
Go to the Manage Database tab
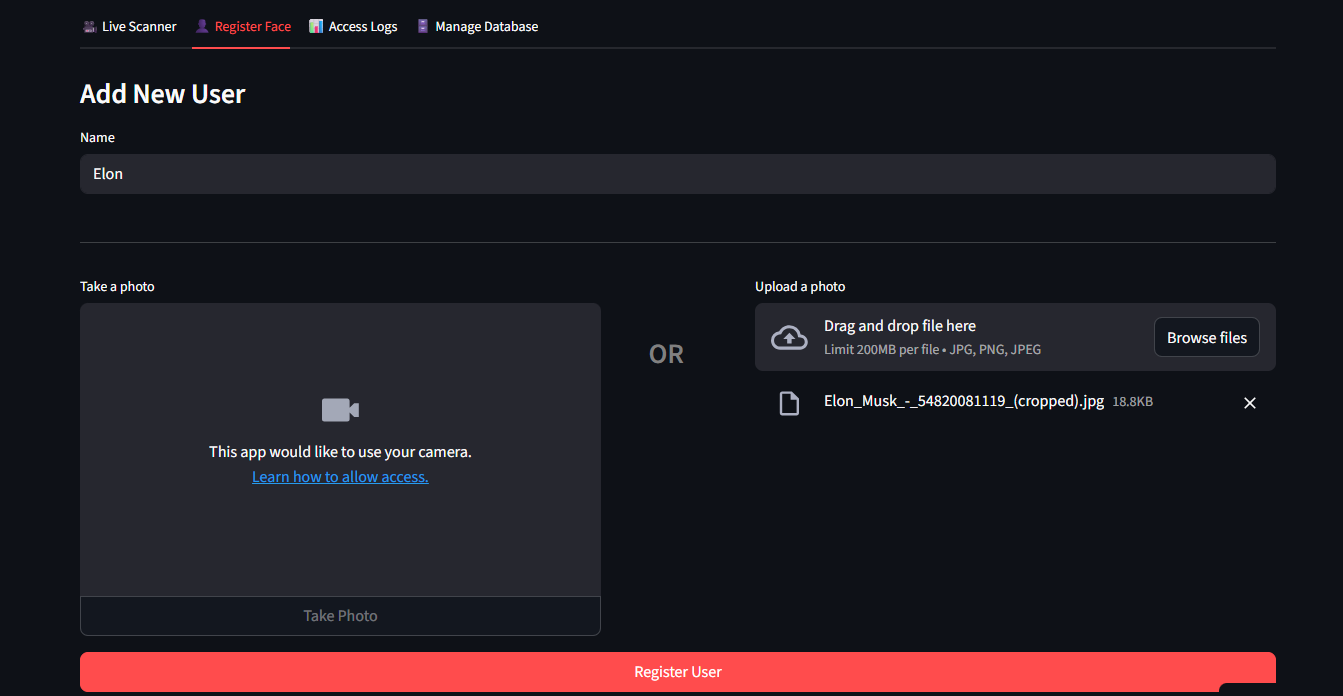(x=477, y=27)
